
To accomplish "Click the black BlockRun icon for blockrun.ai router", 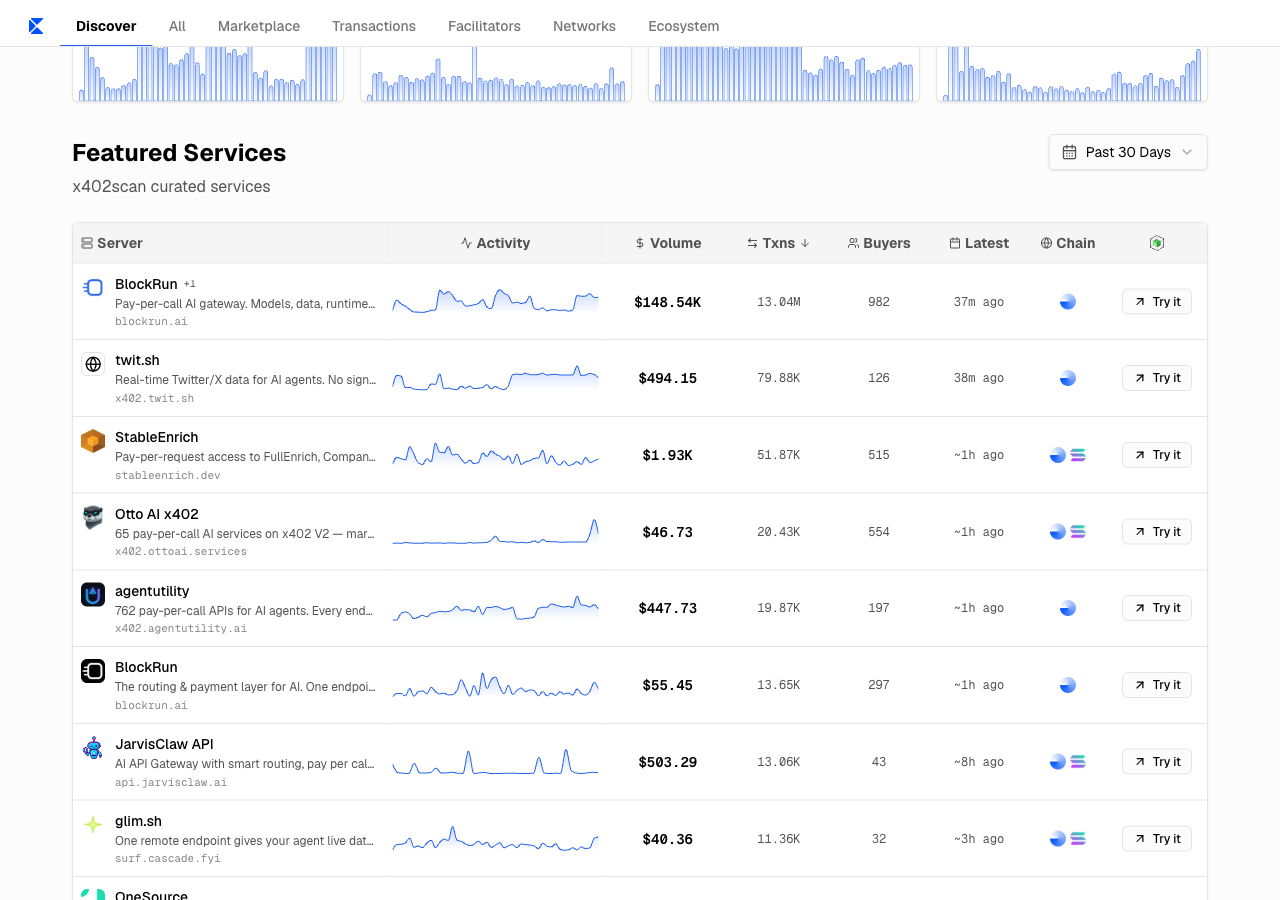I will 93,671.
